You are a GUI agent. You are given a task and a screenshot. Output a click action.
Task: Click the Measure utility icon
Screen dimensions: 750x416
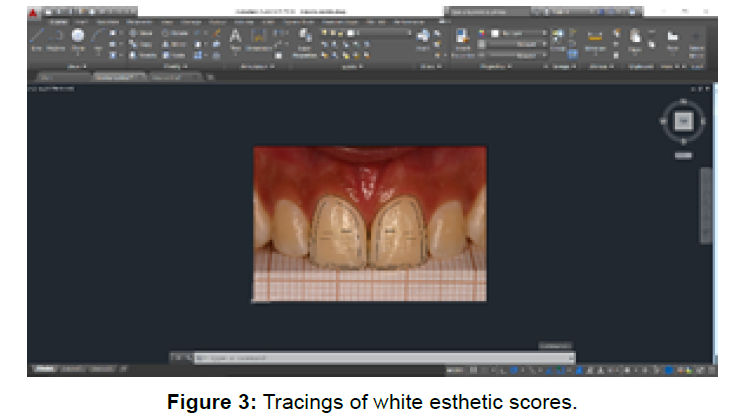(596, 40)
